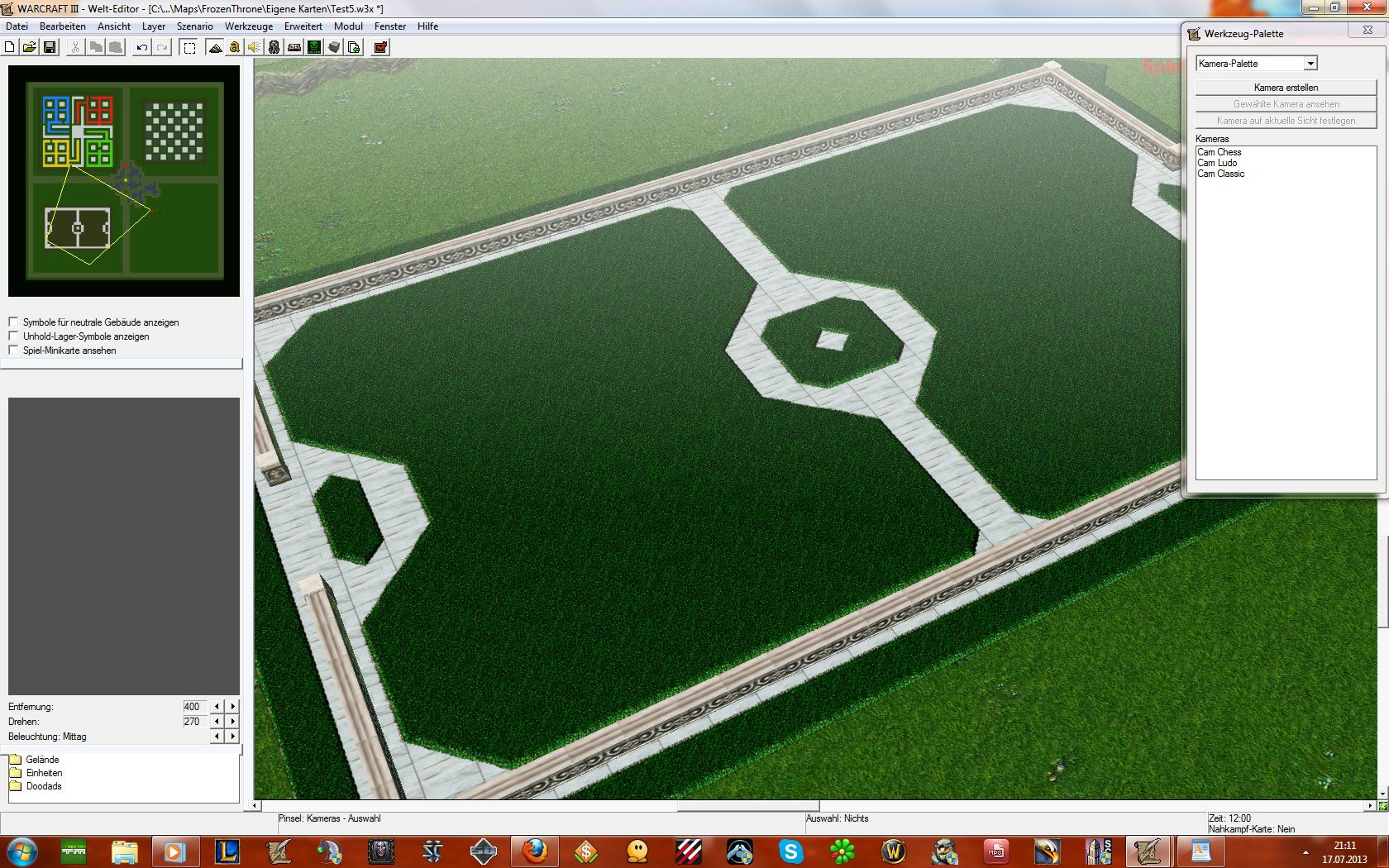Open the Datei menu
The height and width of the screenshot is (868, 1389).
[17, 26]
